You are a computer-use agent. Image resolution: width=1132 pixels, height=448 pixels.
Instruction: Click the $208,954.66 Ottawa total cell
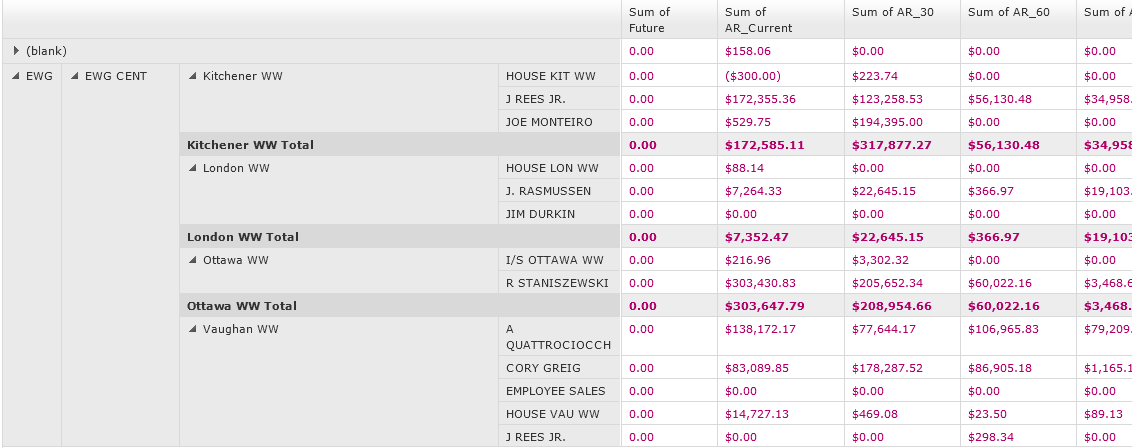click(891, 306)
